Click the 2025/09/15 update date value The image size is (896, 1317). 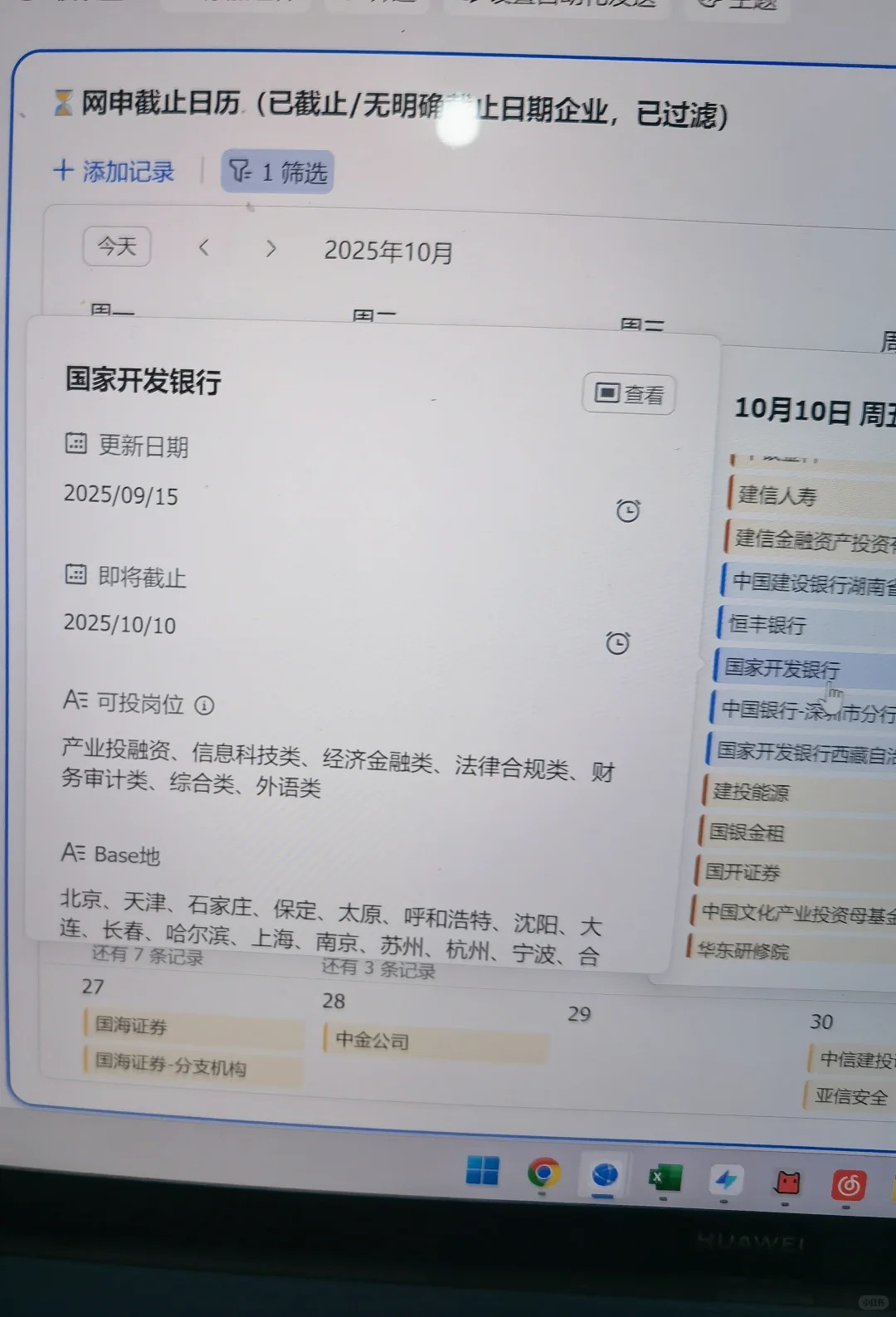coord(121,495)
